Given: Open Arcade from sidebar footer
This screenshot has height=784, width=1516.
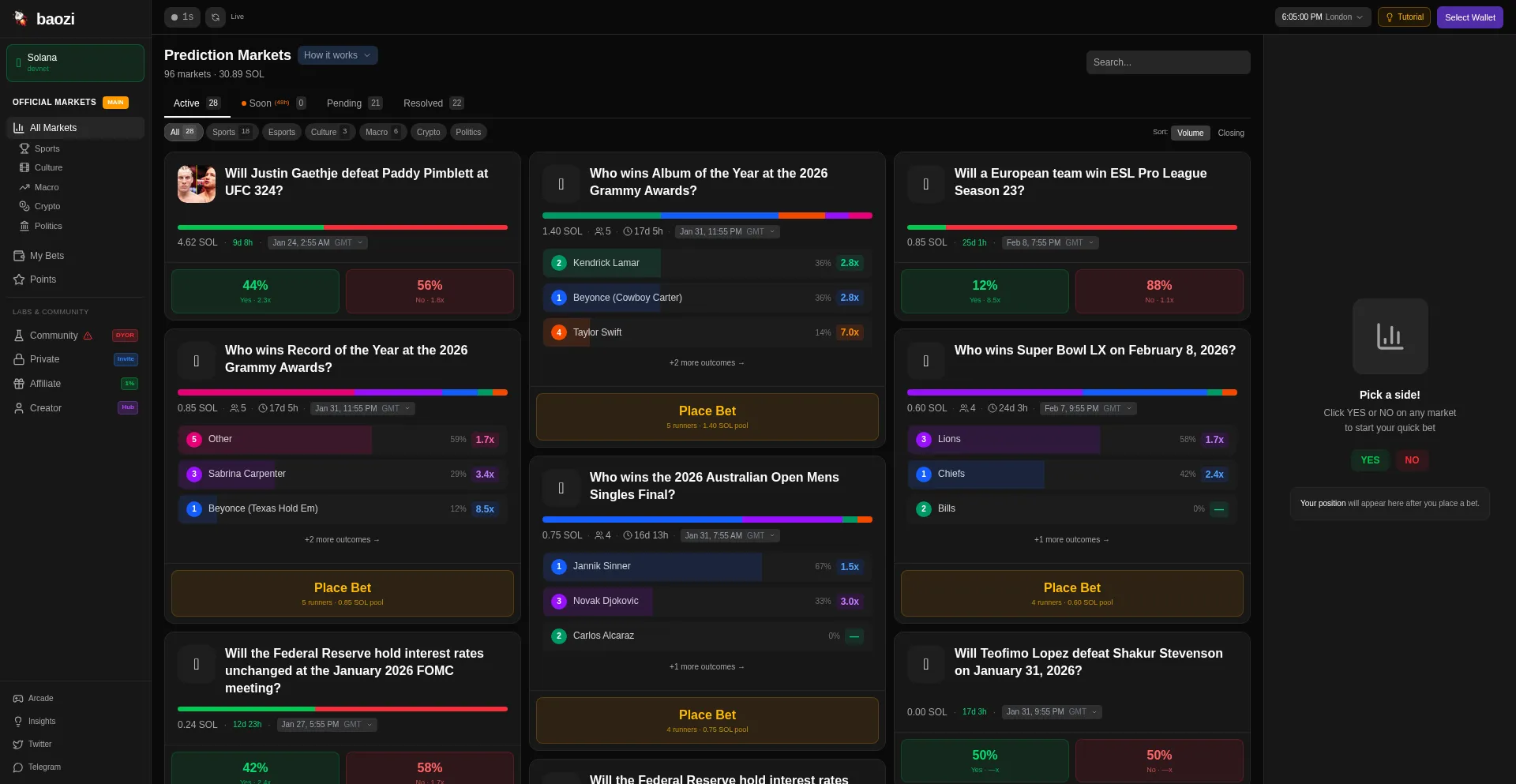Looking at the screenshot, I should [40, 699].
